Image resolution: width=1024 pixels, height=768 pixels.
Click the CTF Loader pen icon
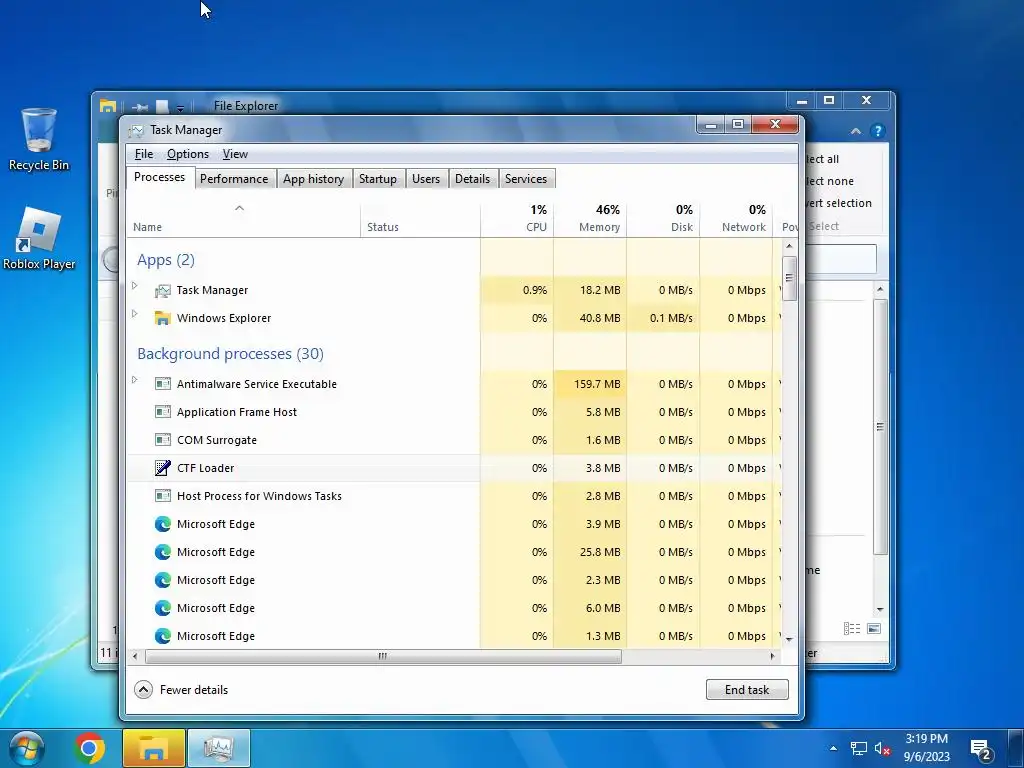[x=163, y=468]
